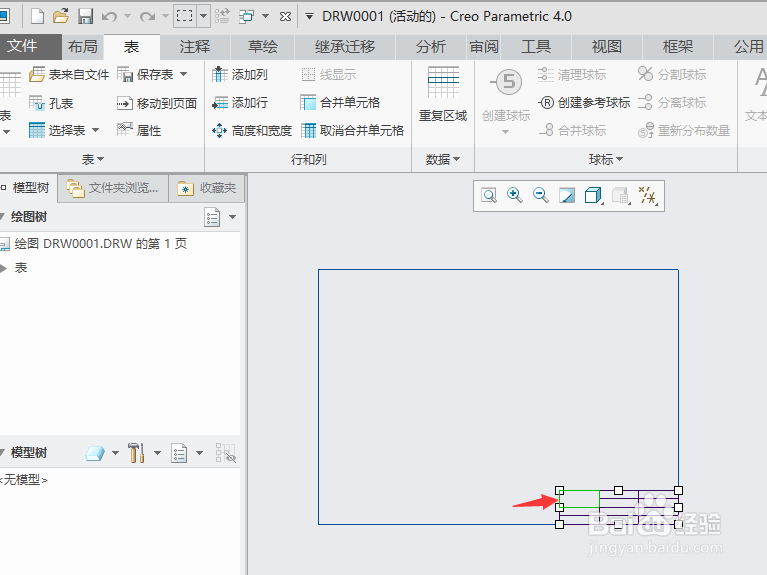Click the 重复区域 button
The height and width of the screenshot is (575, 767).
click(443, 94)
